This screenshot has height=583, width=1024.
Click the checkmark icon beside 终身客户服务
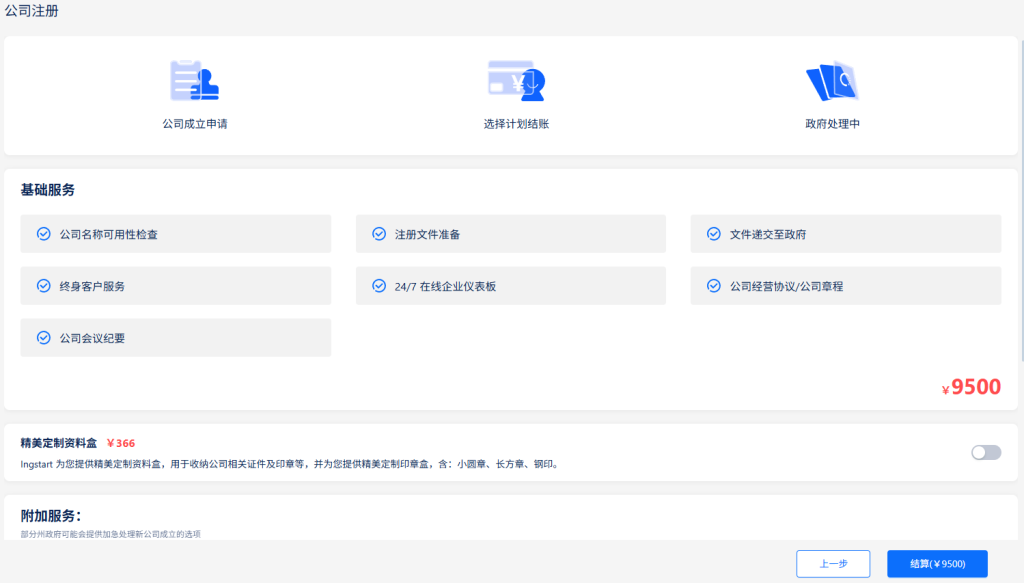(42, 285)
